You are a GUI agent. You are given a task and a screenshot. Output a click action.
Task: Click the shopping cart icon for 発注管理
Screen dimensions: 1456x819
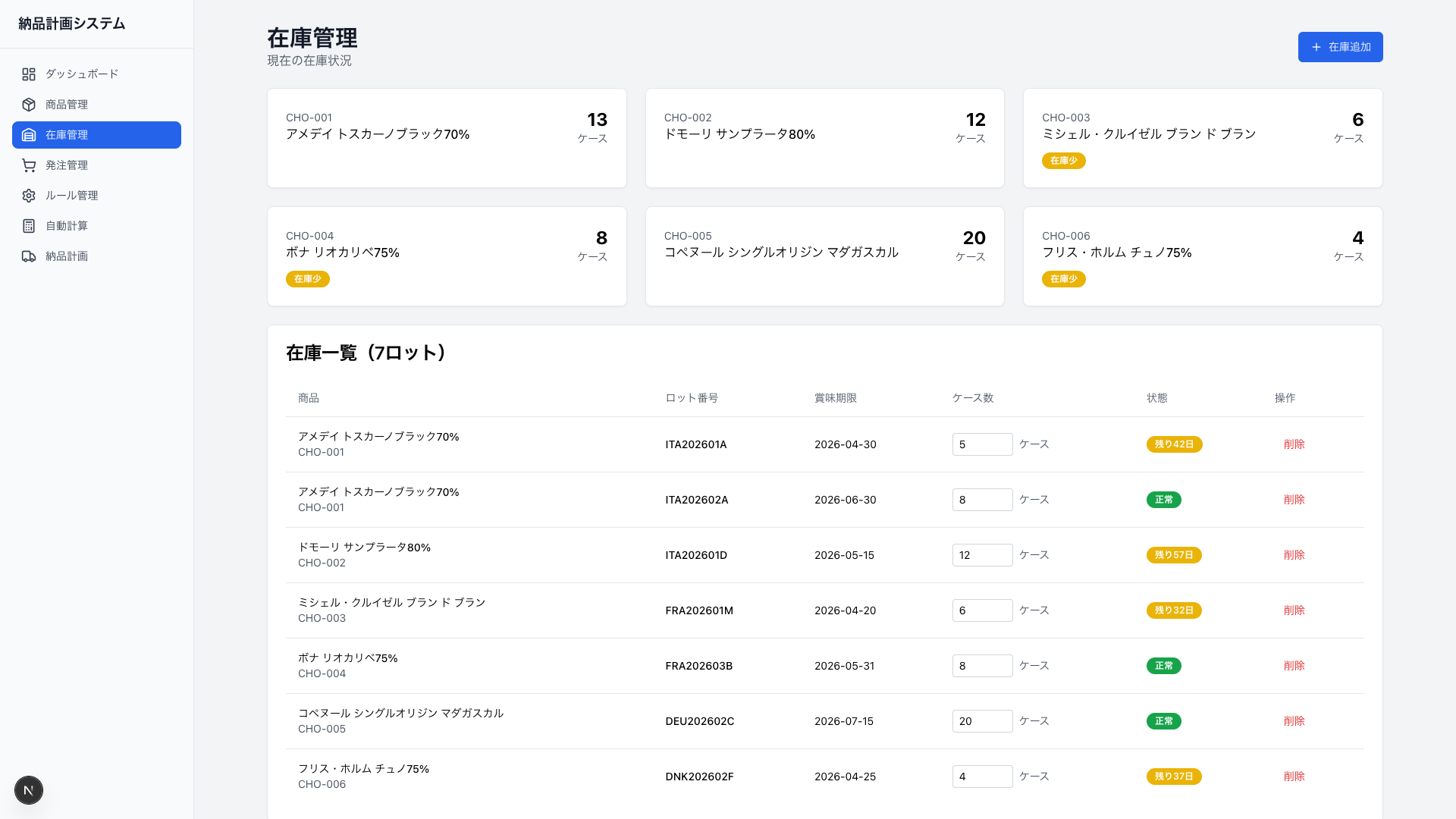tap(29, 165)
